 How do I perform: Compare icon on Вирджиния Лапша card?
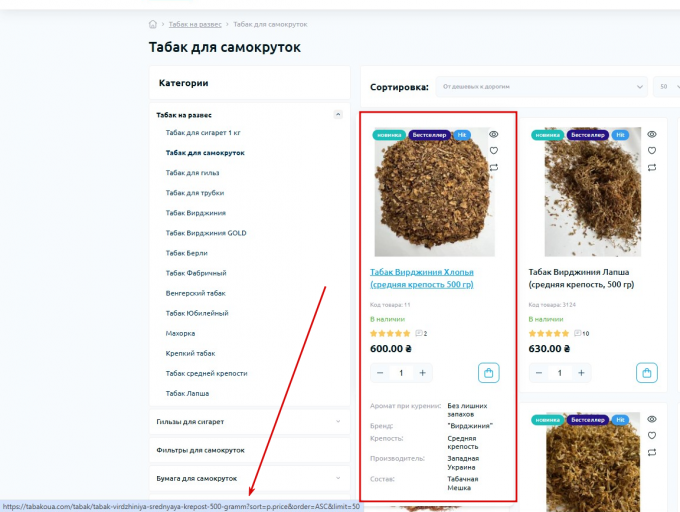(652, 167)
